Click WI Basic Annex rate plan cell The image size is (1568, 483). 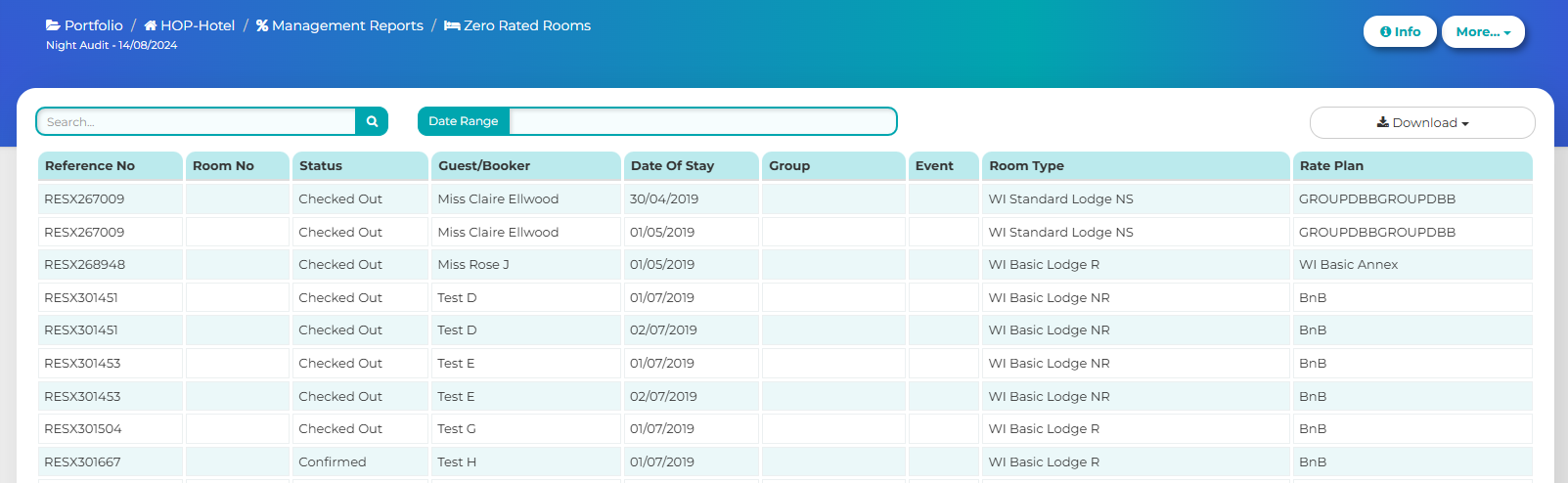point(1412,264)
